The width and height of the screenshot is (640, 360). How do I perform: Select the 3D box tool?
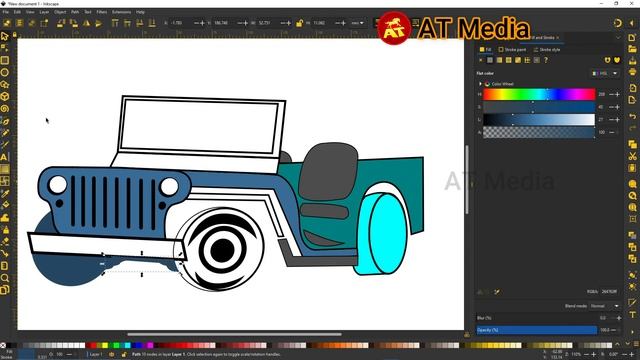pyautogui.click(x=4, y=97)
